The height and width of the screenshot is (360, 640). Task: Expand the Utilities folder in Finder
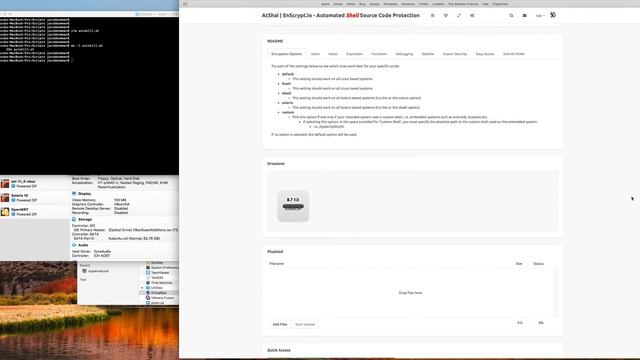click(x=142, y=288)
